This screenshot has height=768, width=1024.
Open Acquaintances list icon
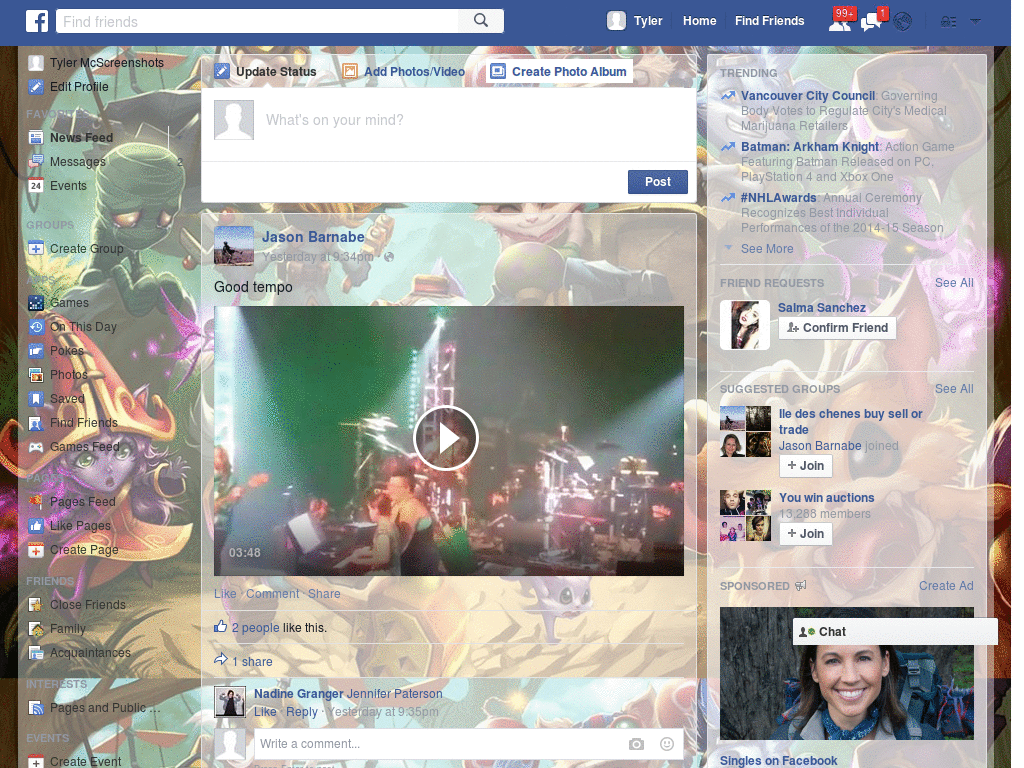click(x=36, y=653)
